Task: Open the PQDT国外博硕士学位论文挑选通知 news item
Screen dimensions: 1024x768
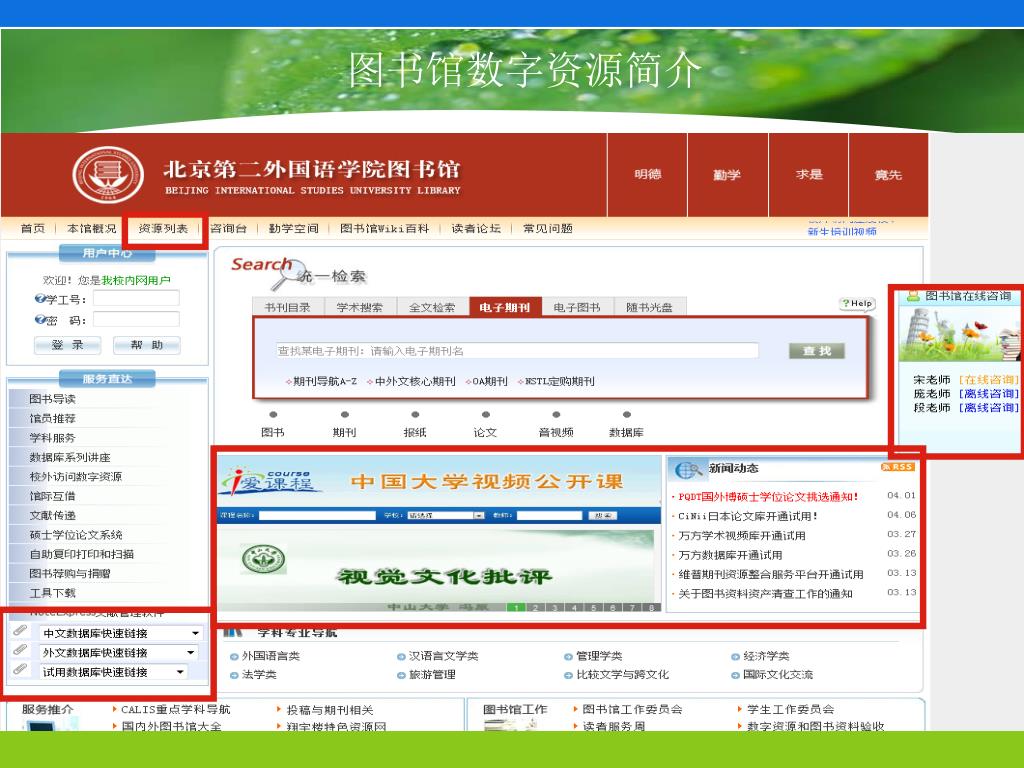Action: [769, 497]
